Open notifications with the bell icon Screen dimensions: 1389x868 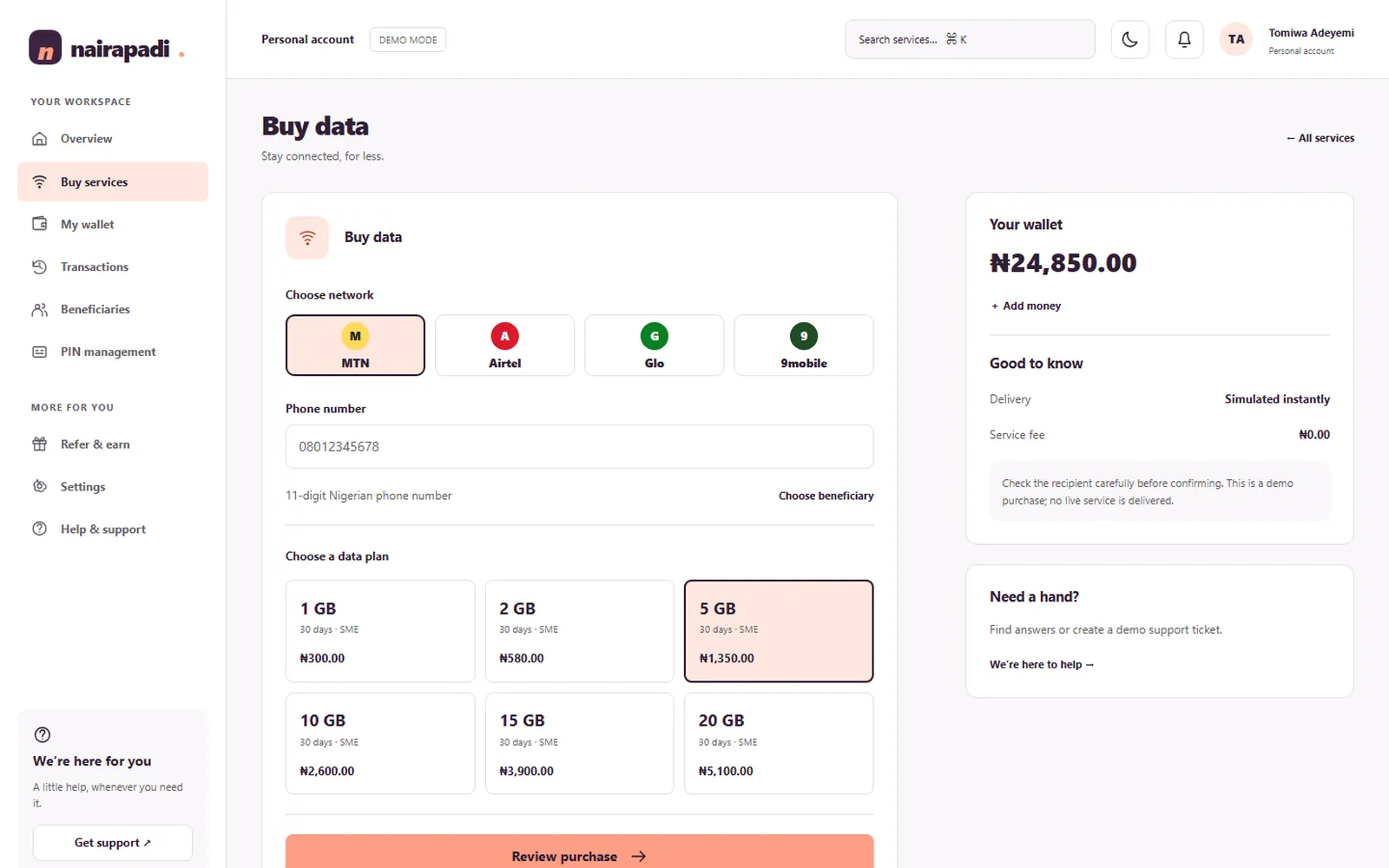click(1184, 39)
